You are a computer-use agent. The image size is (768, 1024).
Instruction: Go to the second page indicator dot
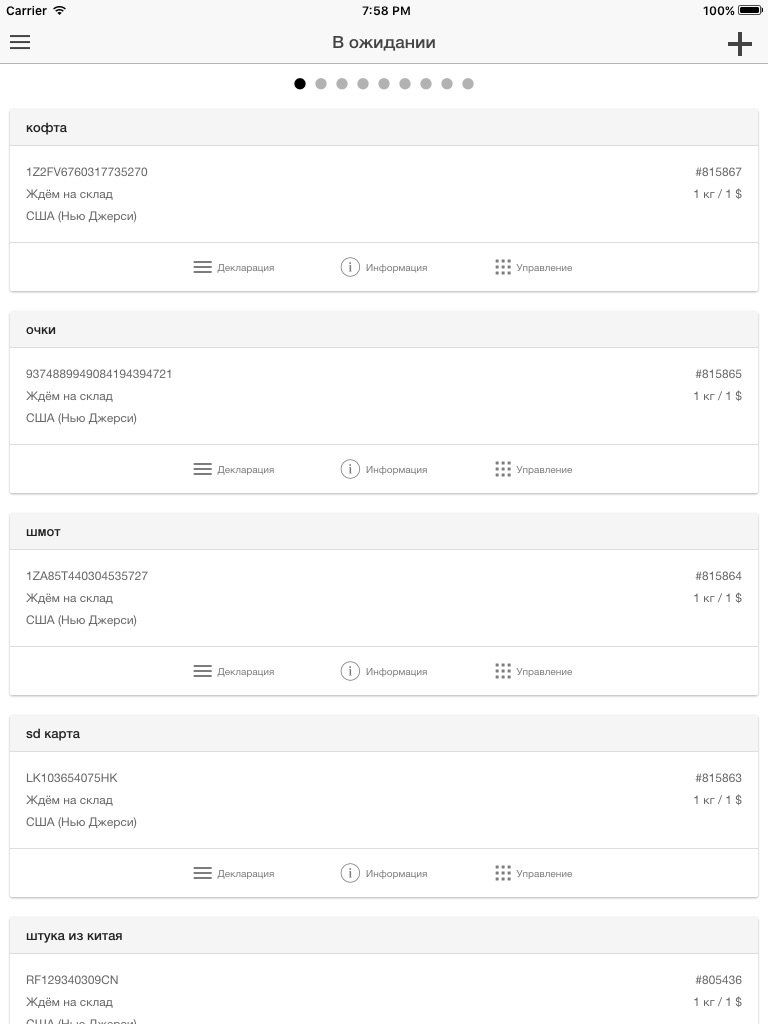point(321,84)
